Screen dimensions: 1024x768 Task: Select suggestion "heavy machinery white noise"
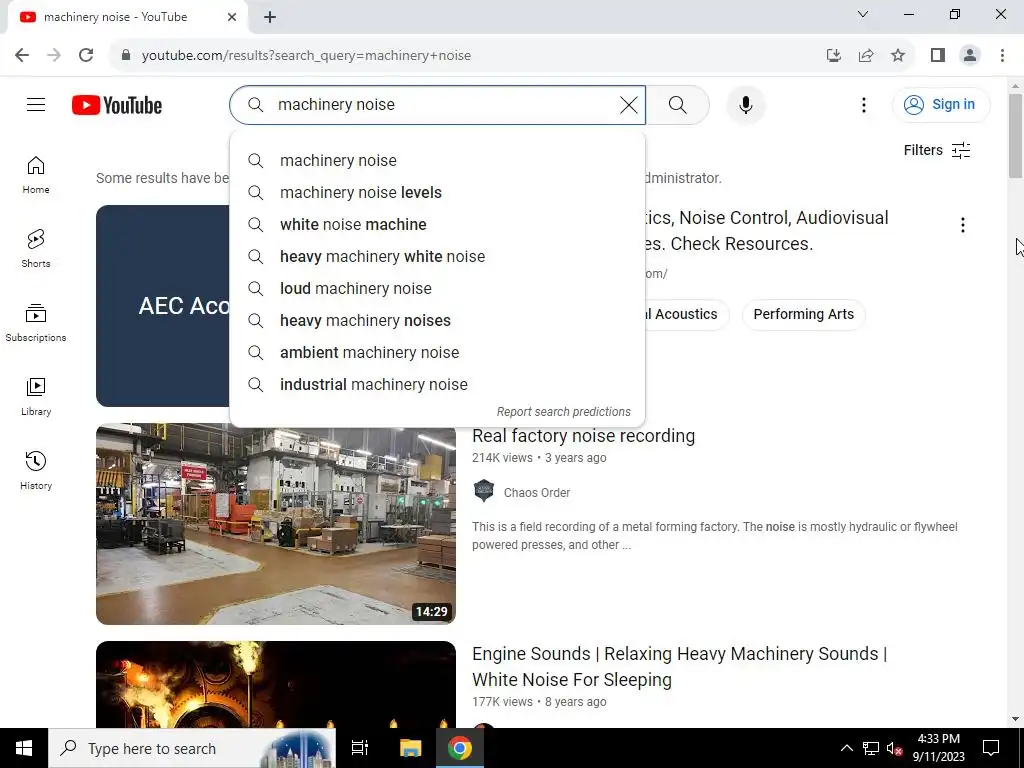click(x=437, y=257)
